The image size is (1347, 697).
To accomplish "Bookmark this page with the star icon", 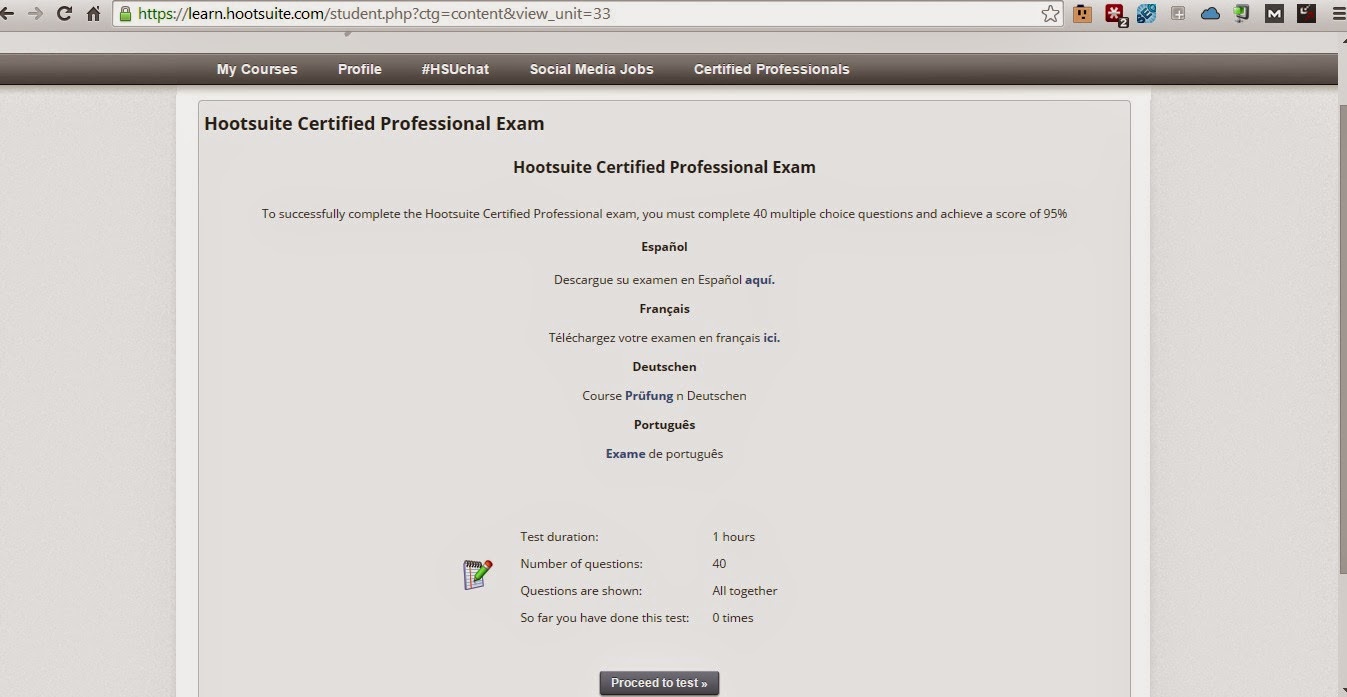I will [x=1050, y=14].
